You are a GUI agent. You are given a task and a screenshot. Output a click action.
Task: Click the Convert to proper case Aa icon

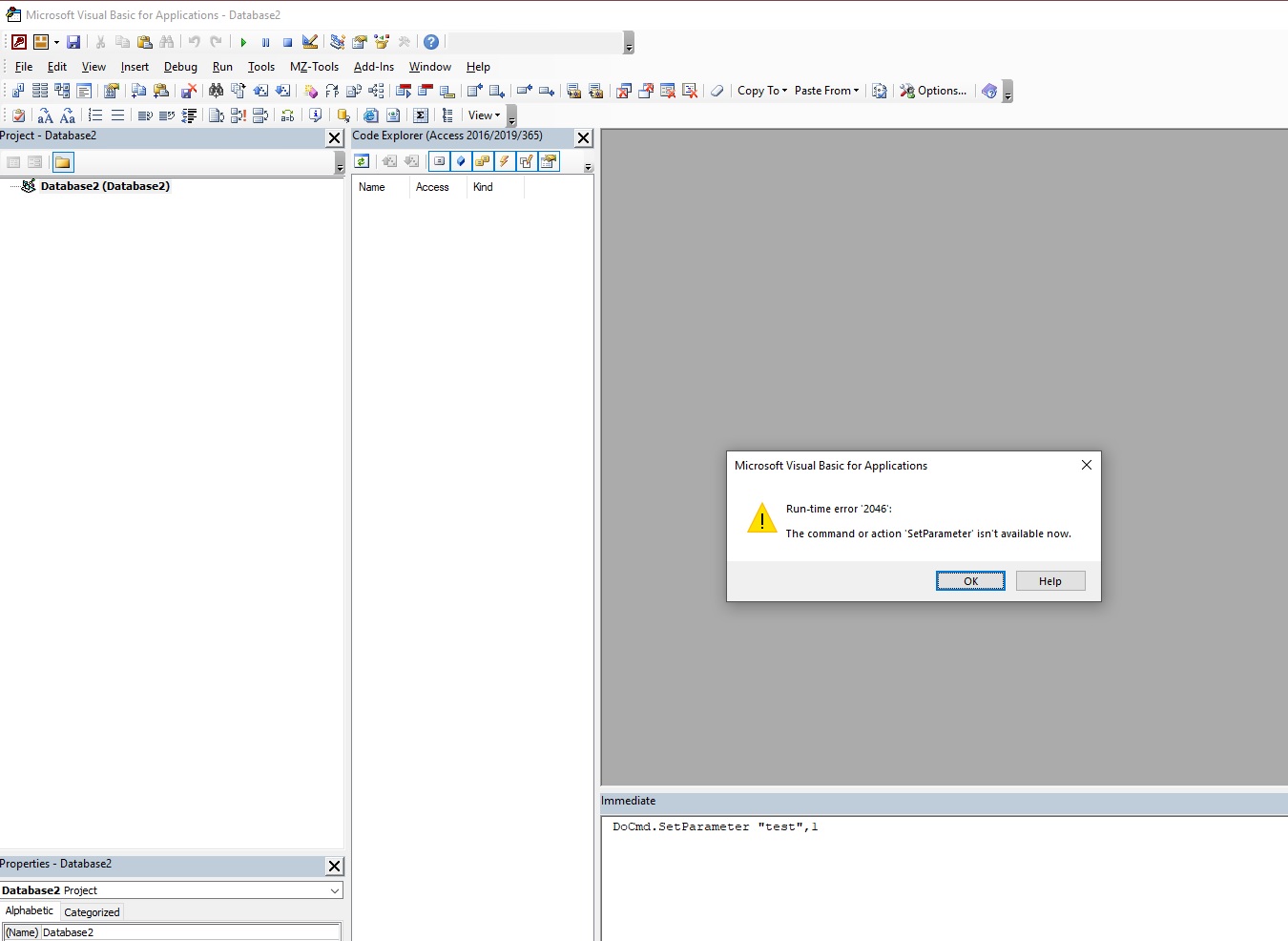coord(68,115)
